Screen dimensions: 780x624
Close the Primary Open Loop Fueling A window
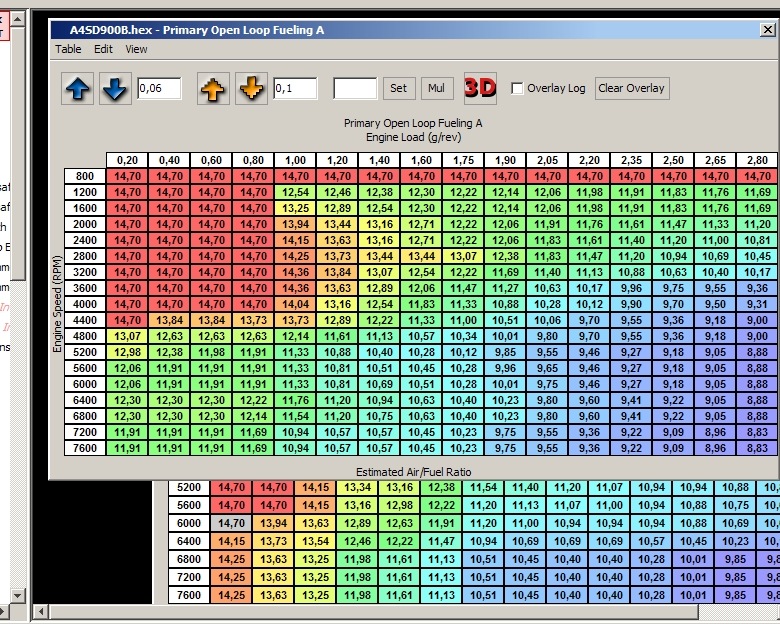point(768,30)
